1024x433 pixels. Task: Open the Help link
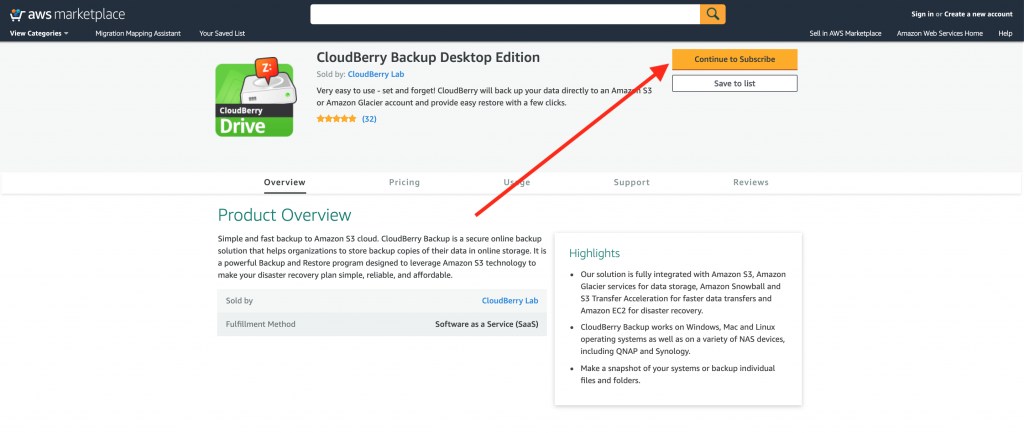(1005, 33)
